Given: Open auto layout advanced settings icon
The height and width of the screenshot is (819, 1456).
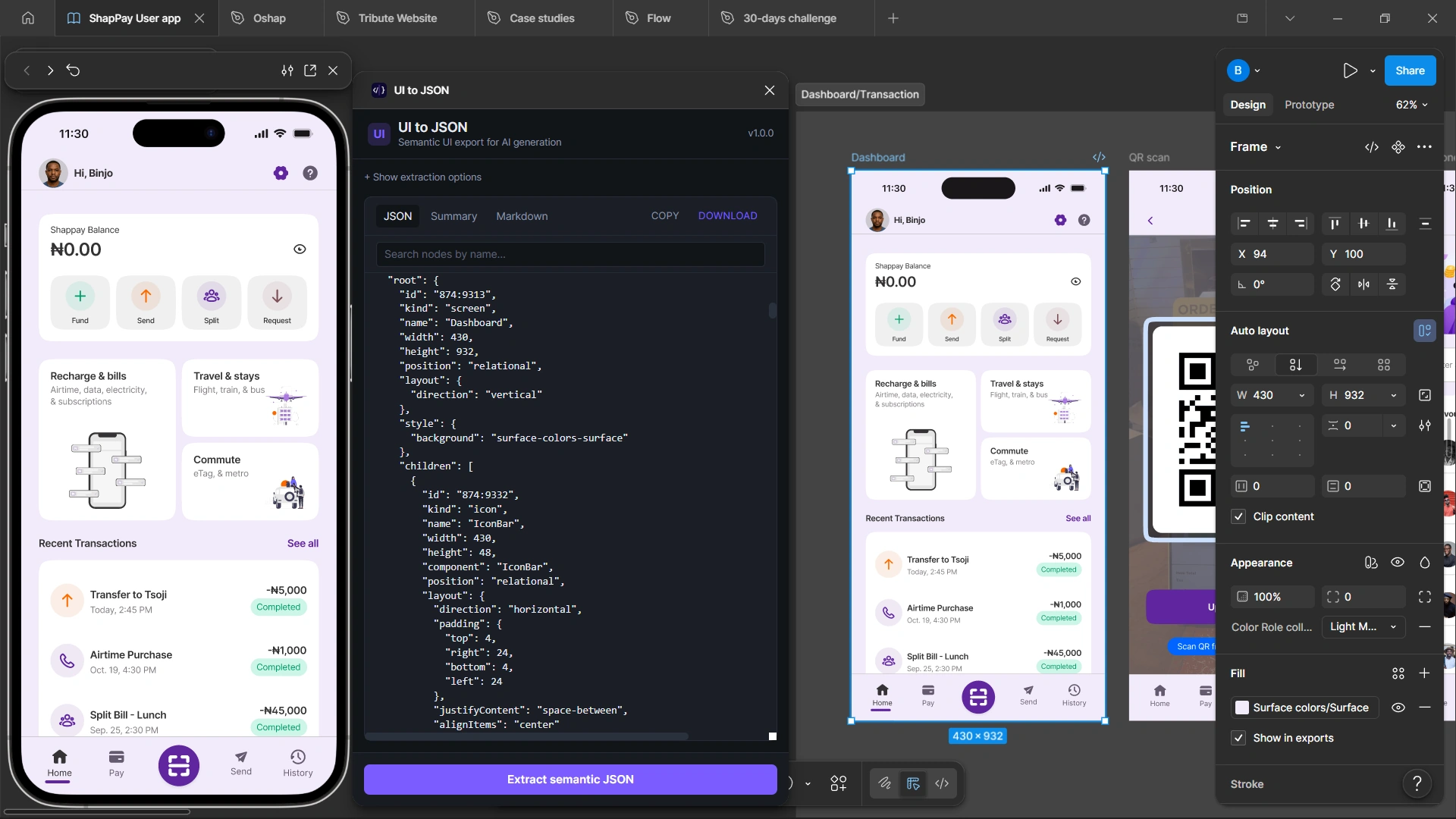Looking at the screenshot, I should [1425, 425].
